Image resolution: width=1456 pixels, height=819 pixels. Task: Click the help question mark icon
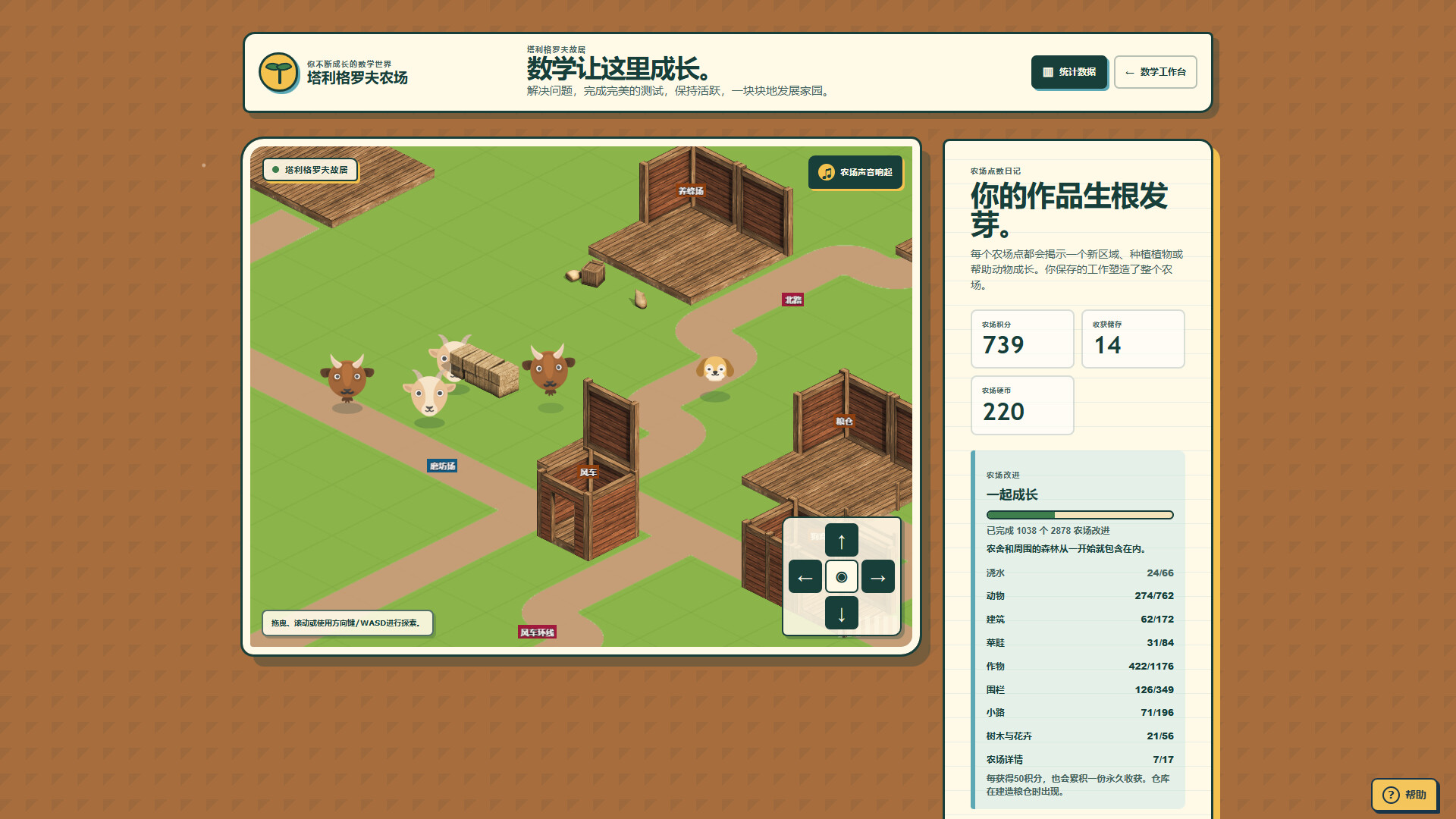pos(1391,795)
